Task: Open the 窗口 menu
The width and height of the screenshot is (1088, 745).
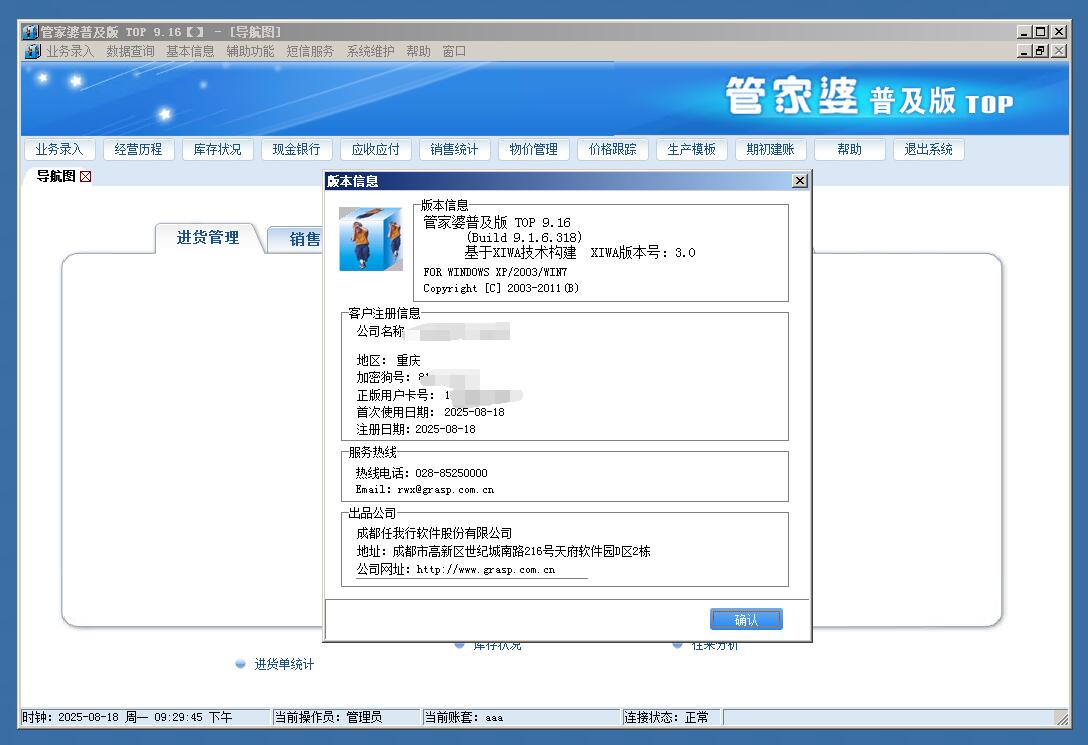Action: click(454, 51)
